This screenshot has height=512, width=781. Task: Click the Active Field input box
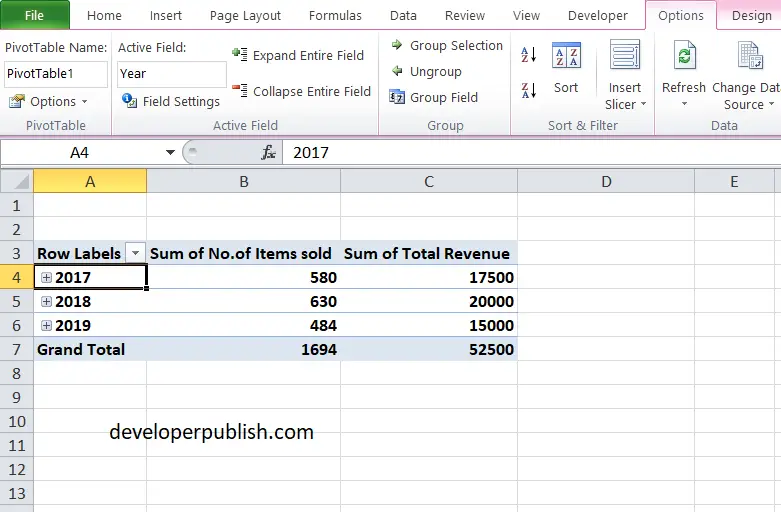[x=172, y=74]
